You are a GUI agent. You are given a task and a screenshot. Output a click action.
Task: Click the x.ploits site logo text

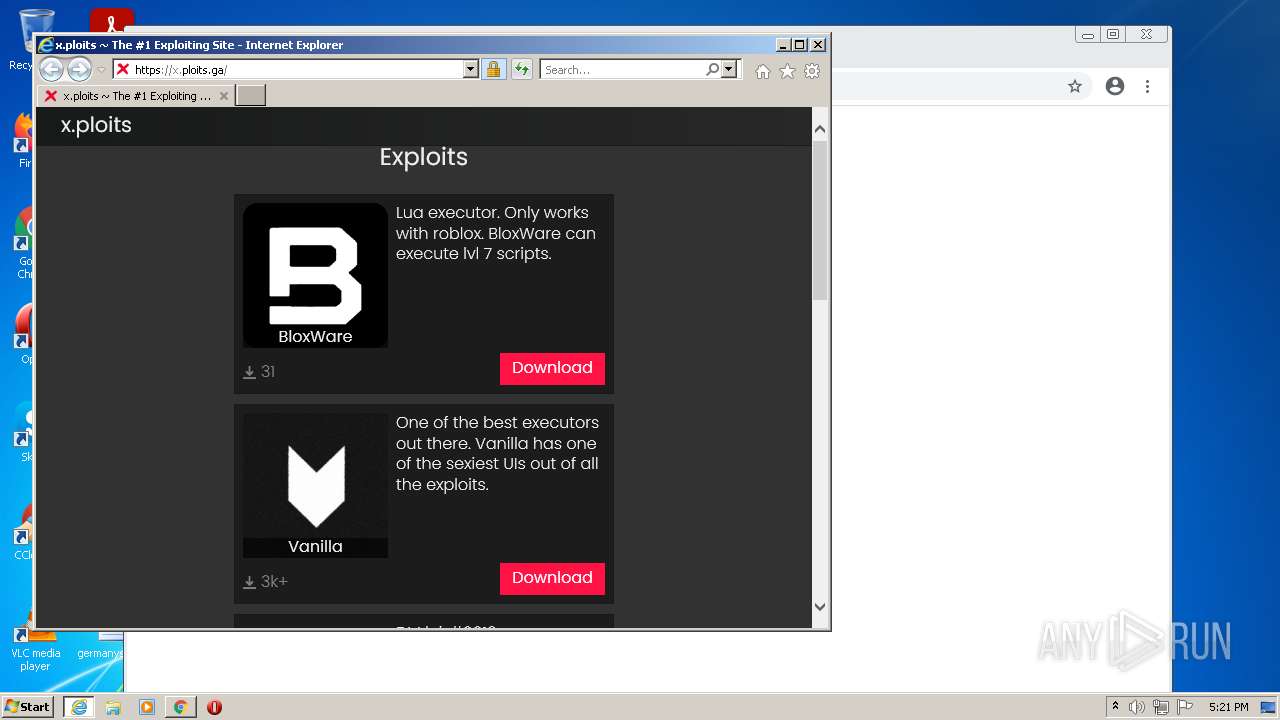[x=96, y=125]
